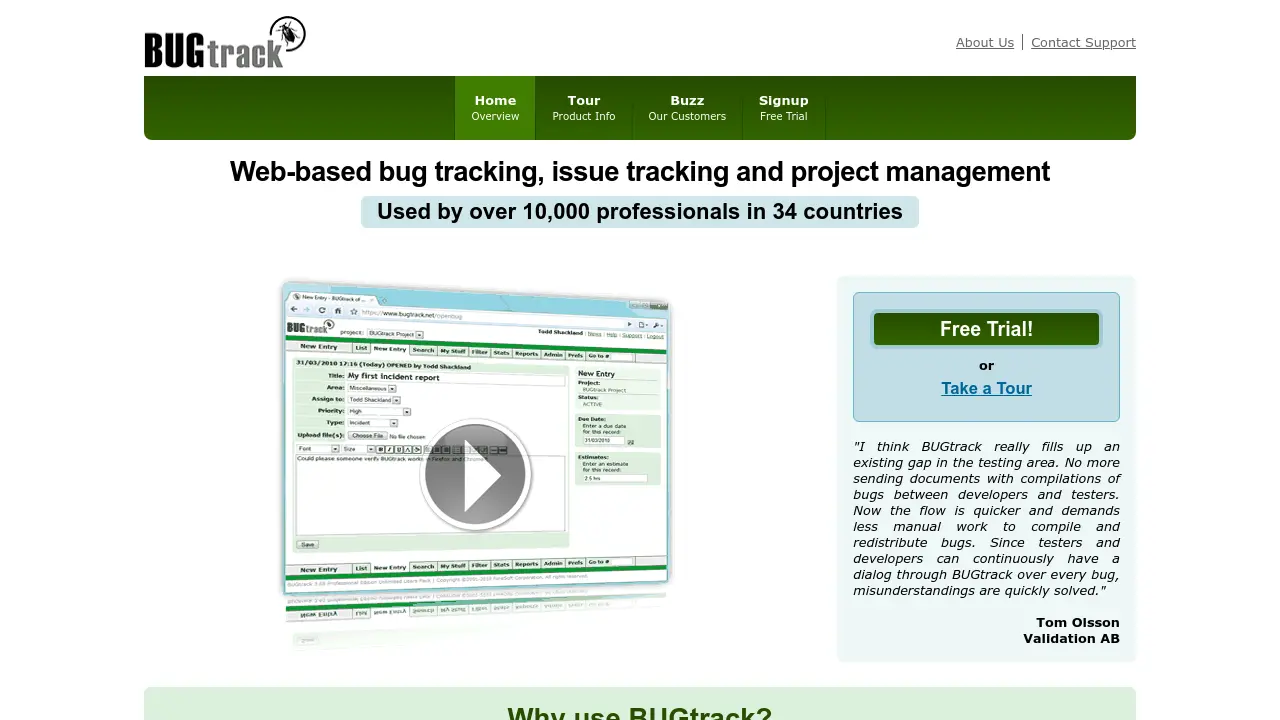Open Contact Support link
This screenshot has height=720, width=1280.
pyautogui.click(x=1083, y=42)
